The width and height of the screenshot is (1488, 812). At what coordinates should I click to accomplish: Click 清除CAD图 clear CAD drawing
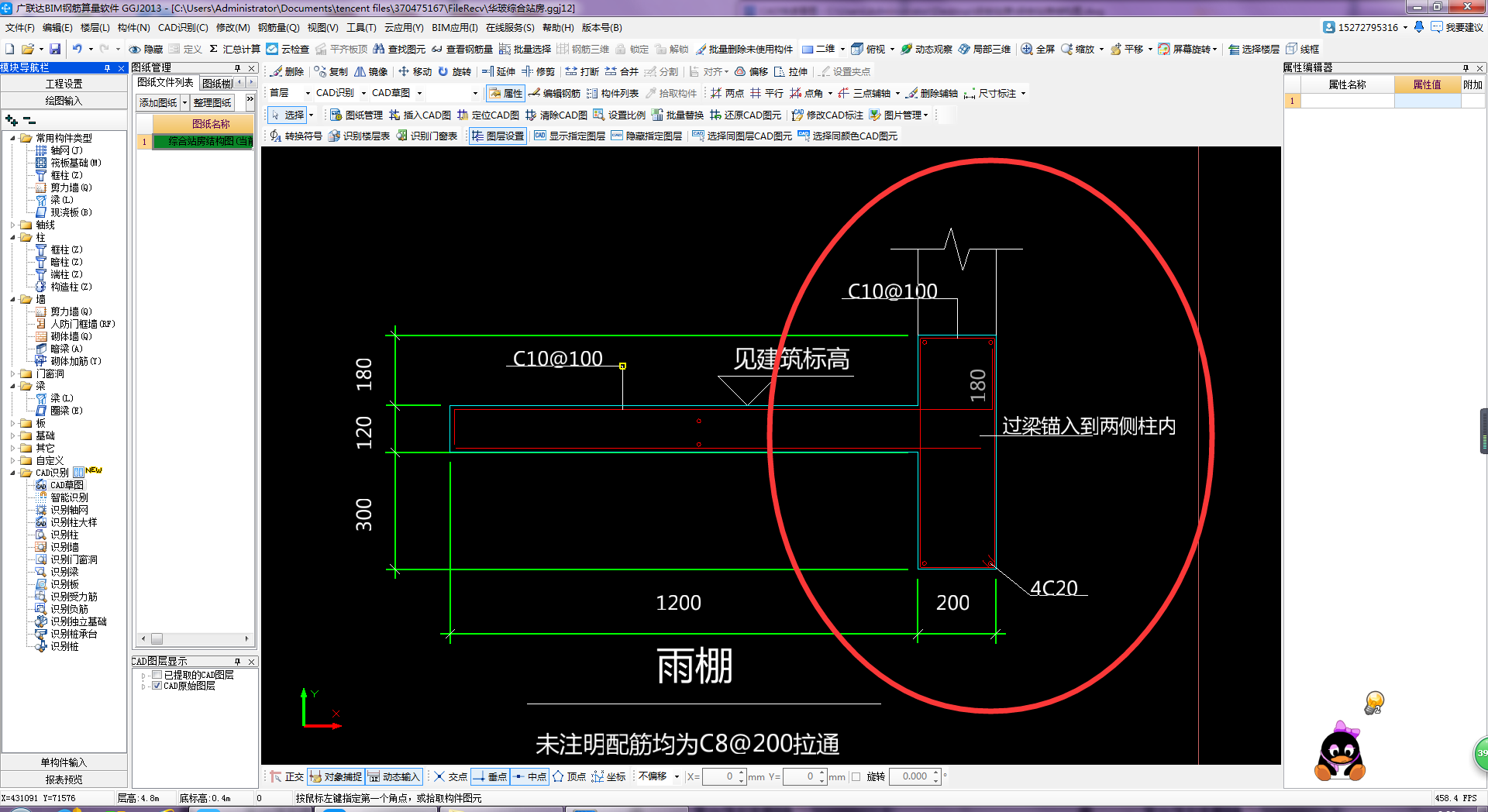[556, 115]
